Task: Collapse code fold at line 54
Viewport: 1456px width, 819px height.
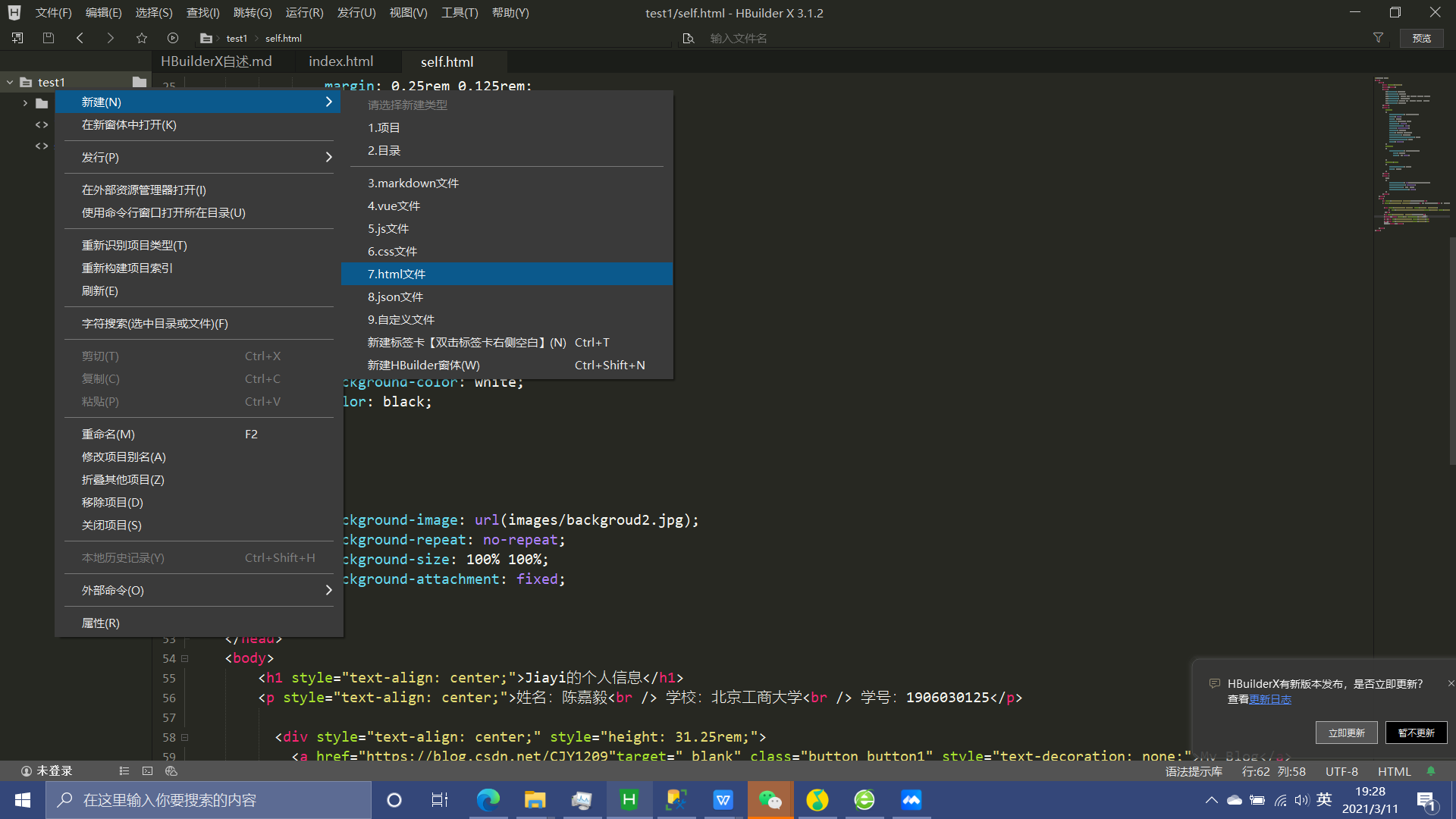Action: [x=184, y=658]
